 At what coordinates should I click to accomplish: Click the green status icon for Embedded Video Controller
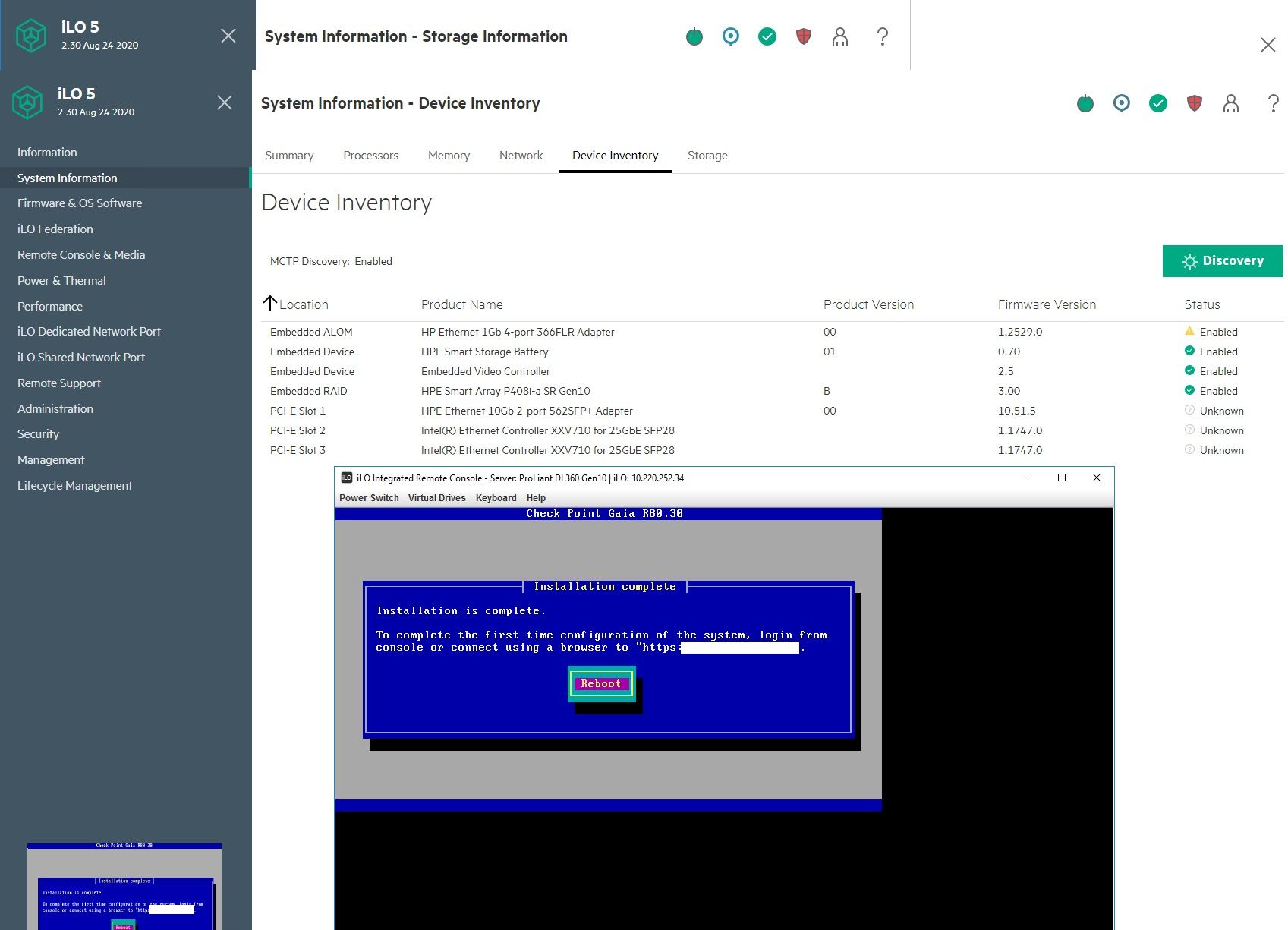pos(1189,370)
